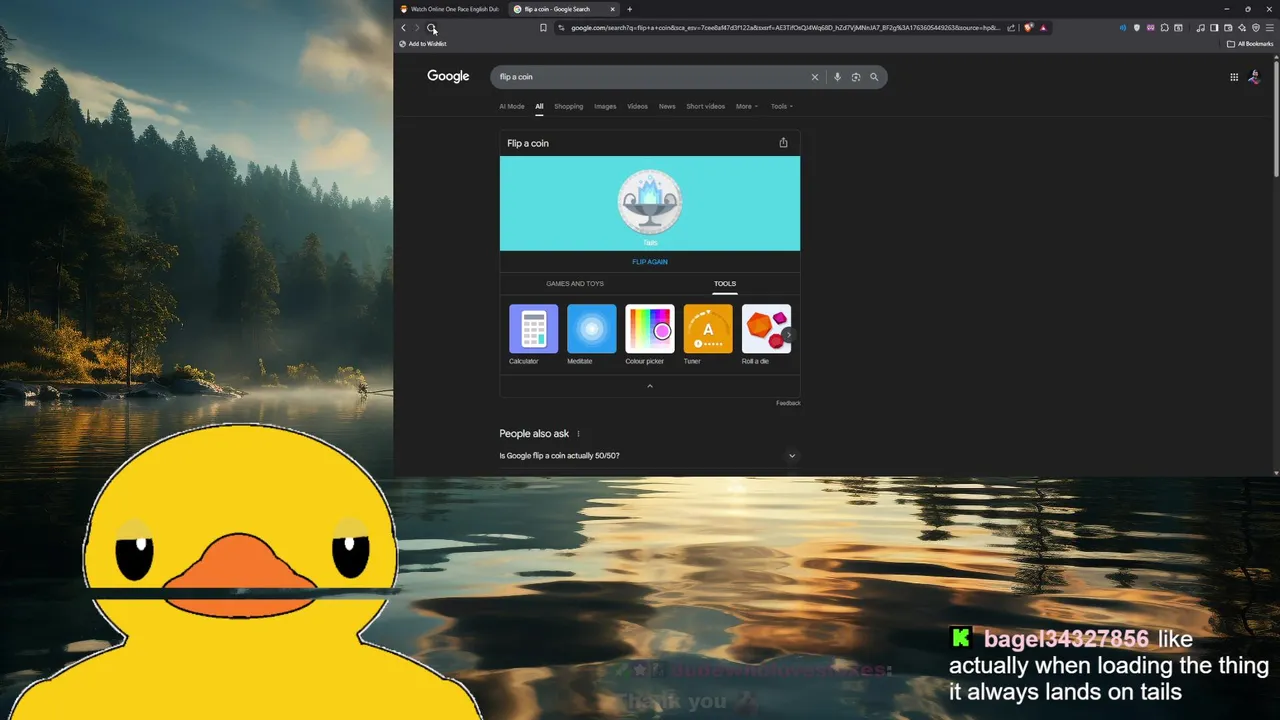Clear the search box with the X icon
1280x720 pixels.
pos(814,77)
